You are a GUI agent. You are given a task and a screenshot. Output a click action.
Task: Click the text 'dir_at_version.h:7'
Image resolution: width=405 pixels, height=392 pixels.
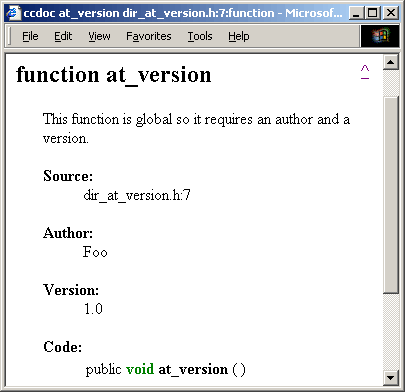point(137,195)
